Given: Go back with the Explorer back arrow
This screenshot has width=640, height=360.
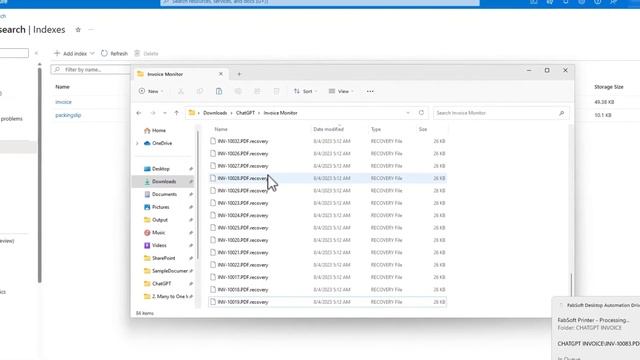Looking at the screenshot, I should point(139,113).
